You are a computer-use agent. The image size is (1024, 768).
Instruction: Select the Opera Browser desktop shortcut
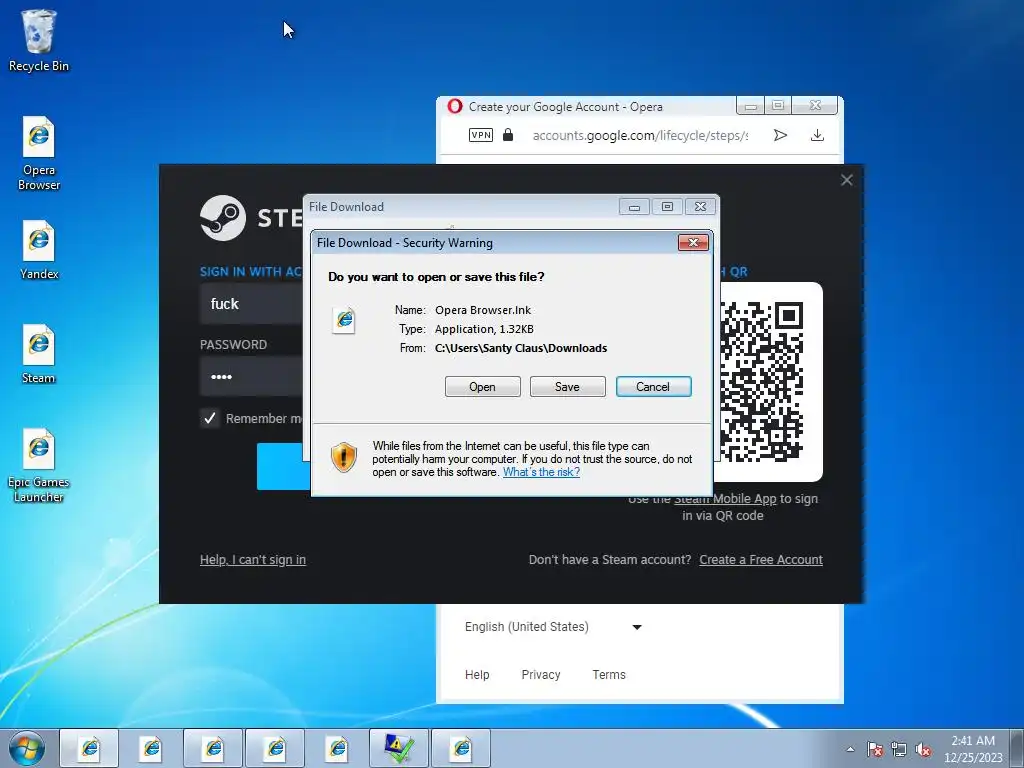(39, 153)
